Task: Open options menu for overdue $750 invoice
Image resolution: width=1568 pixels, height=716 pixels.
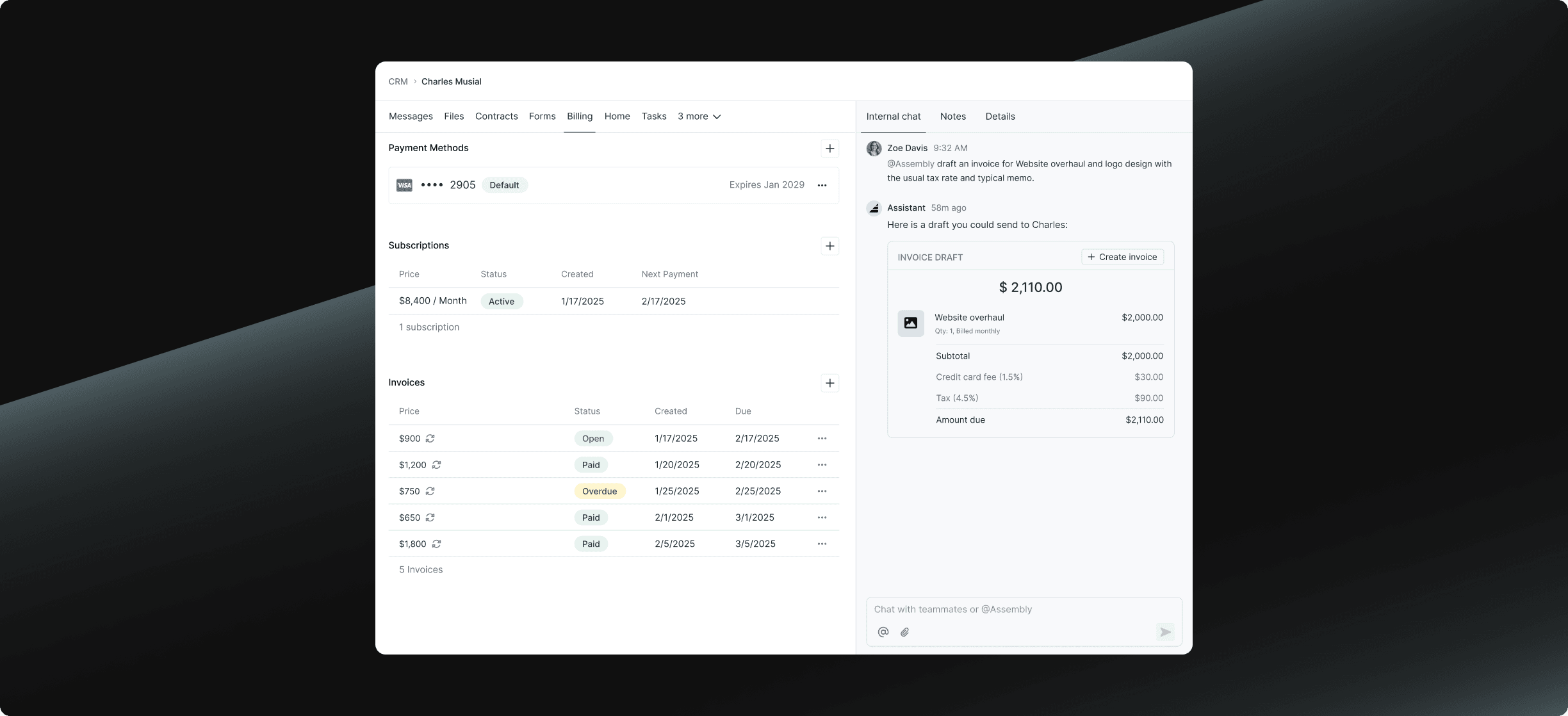Action: point(822,491)
